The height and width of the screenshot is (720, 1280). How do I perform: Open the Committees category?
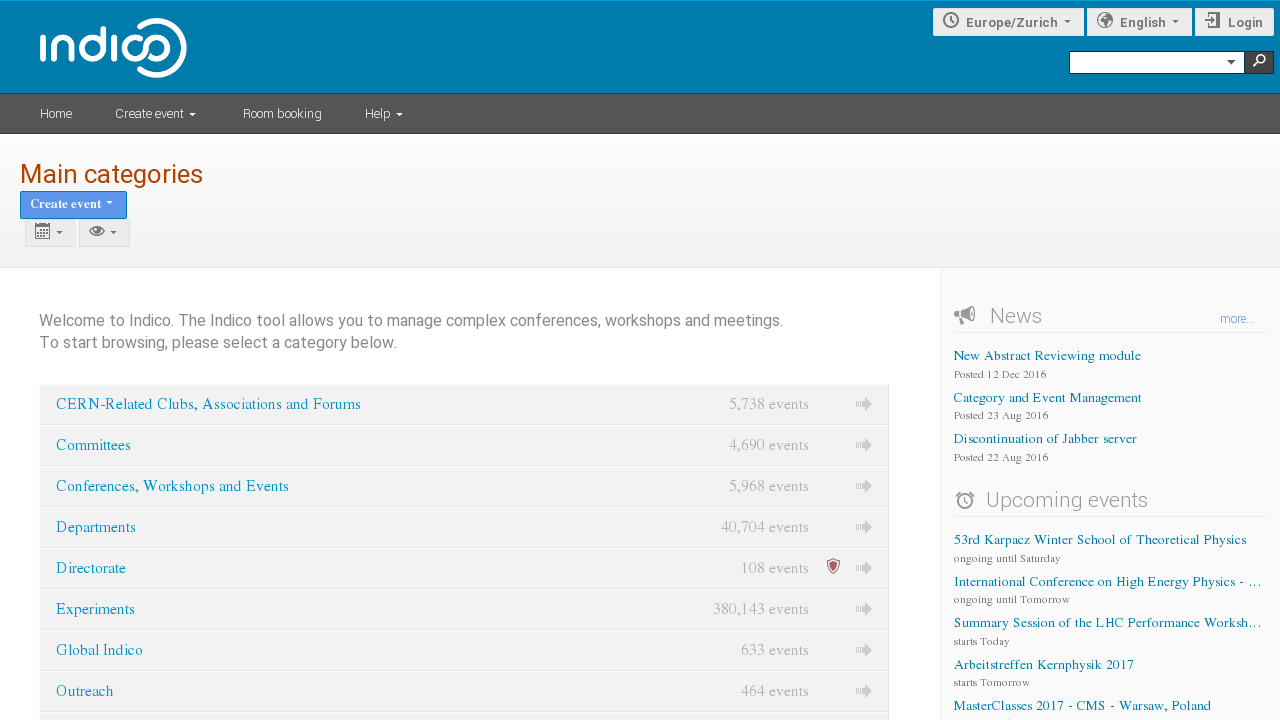click(x=93, y=445)
